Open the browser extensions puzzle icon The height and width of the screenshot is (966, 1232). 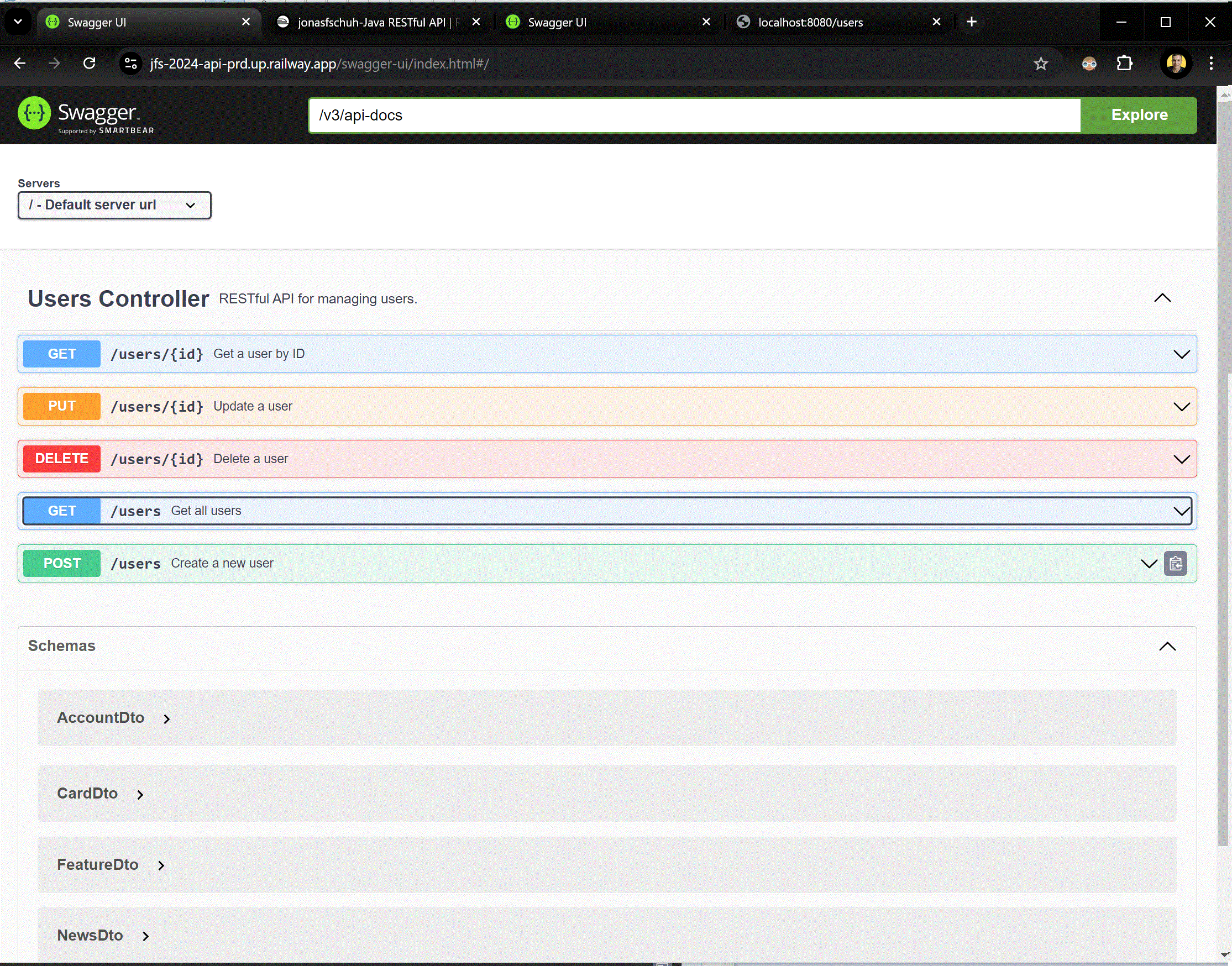[x=1125, y=64]
